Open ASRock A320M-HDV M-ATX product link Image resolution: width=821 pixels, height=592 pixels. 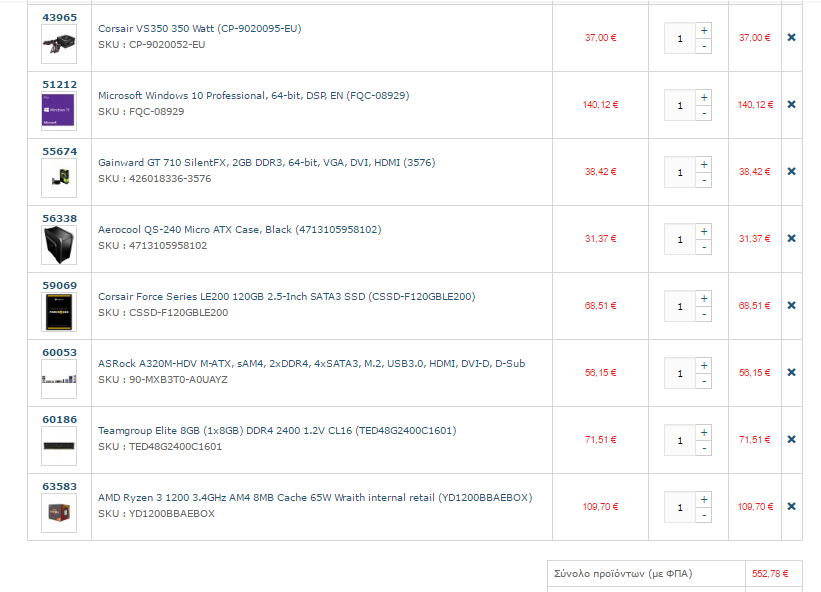click(x=312, y=364)
